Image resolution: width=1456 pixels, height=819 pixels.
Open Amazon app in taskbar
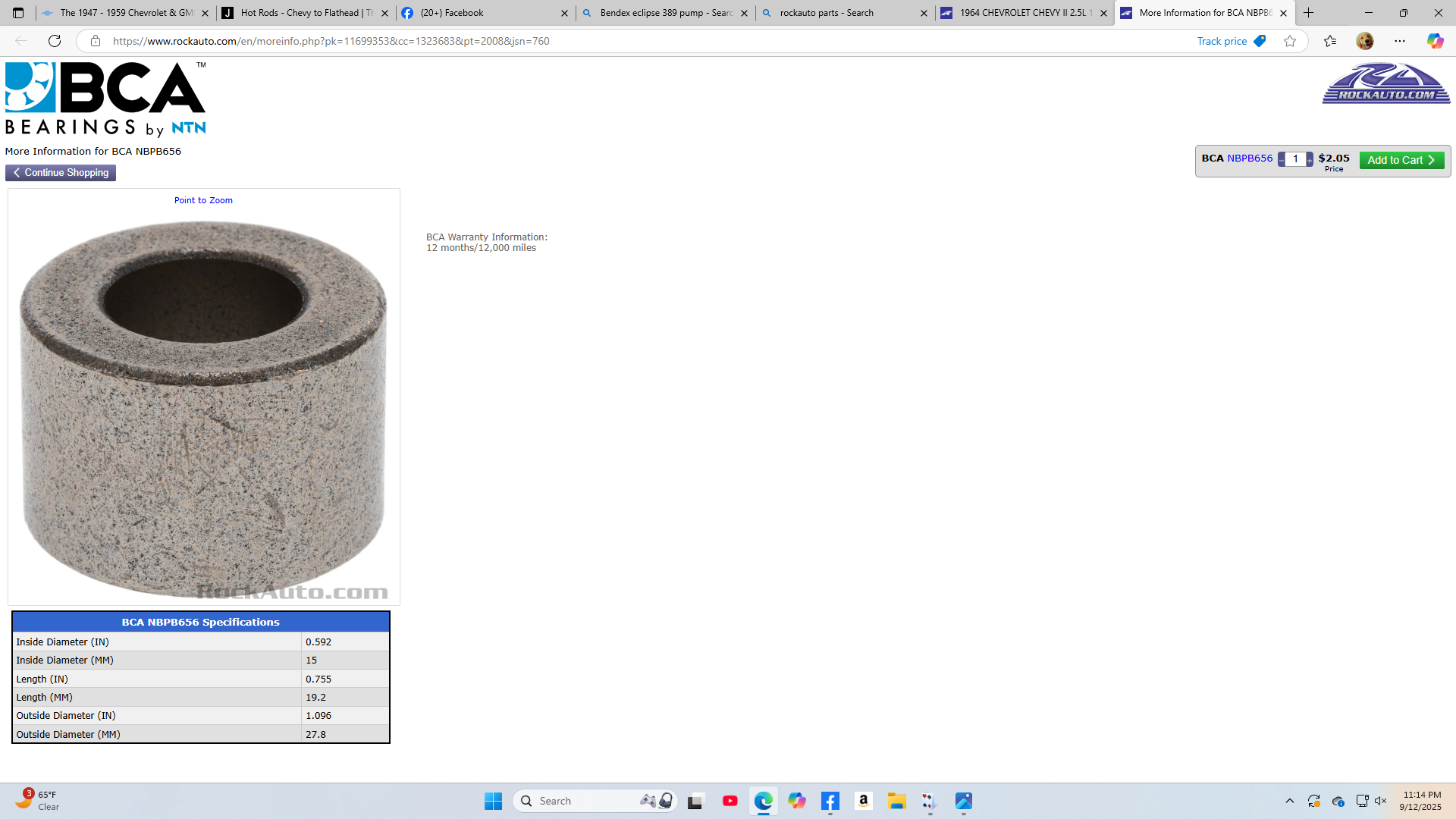pos(863,801)
